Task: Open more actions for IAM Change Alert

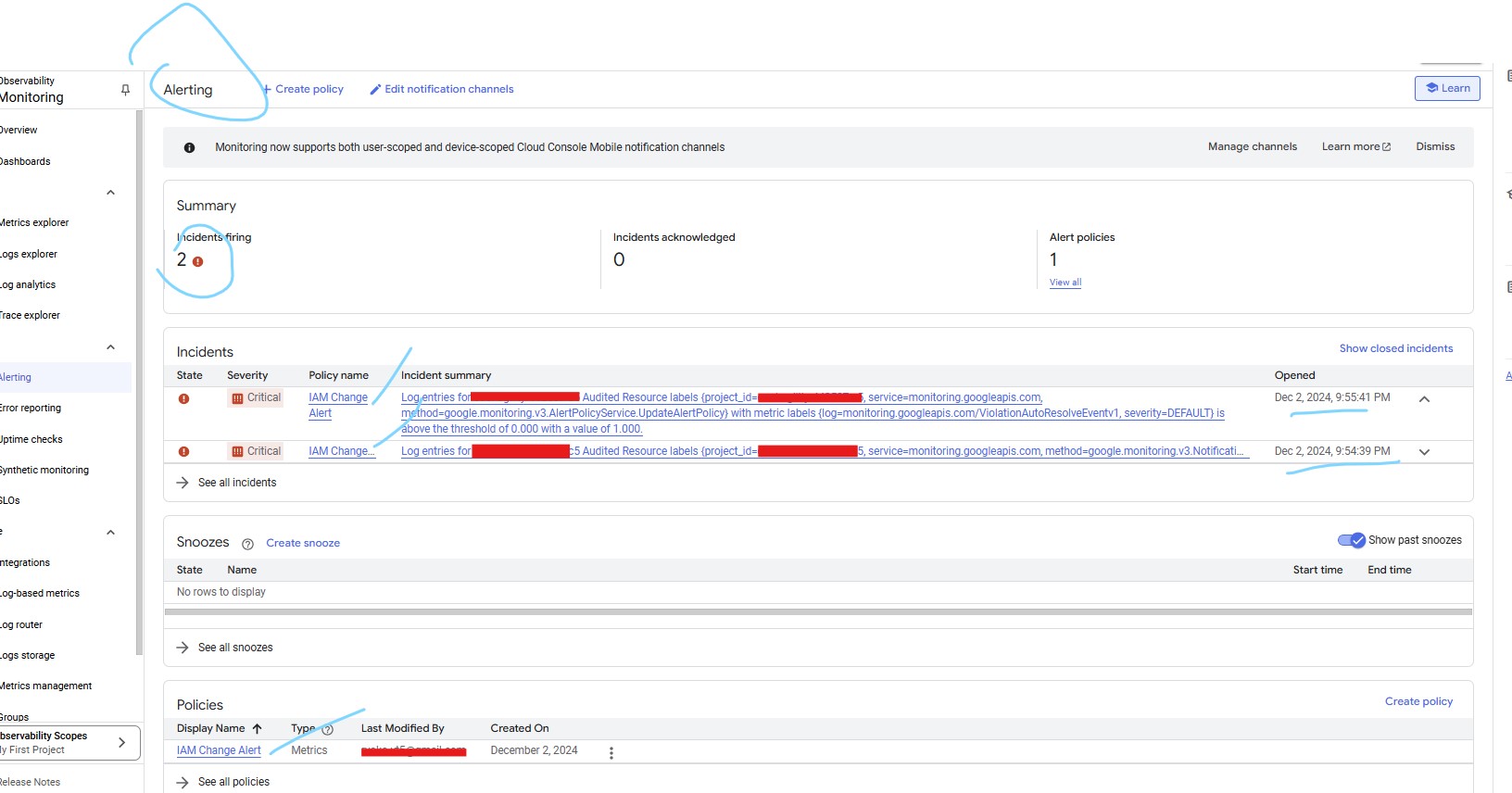Action: tap(611, 753)
